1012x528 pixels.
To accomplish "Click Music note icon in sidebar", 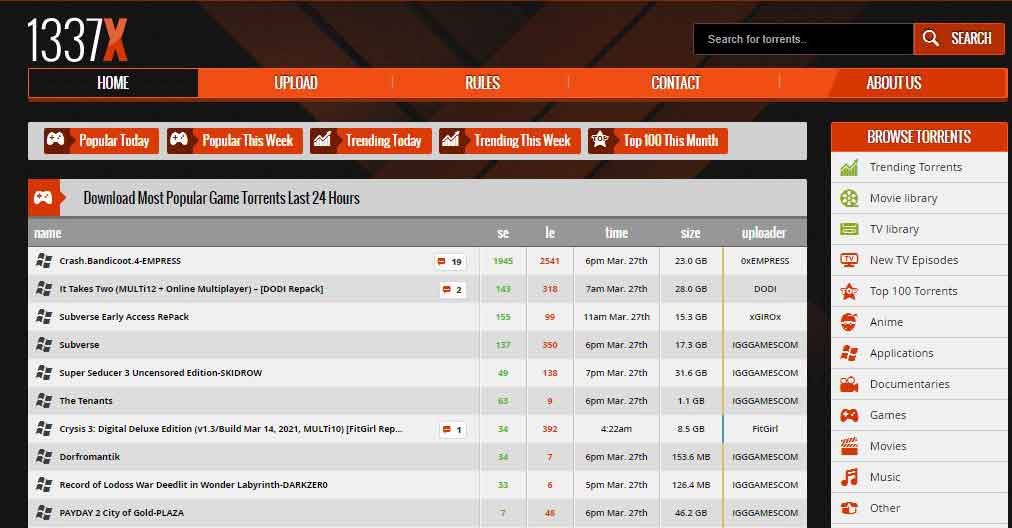I will 849,477.
